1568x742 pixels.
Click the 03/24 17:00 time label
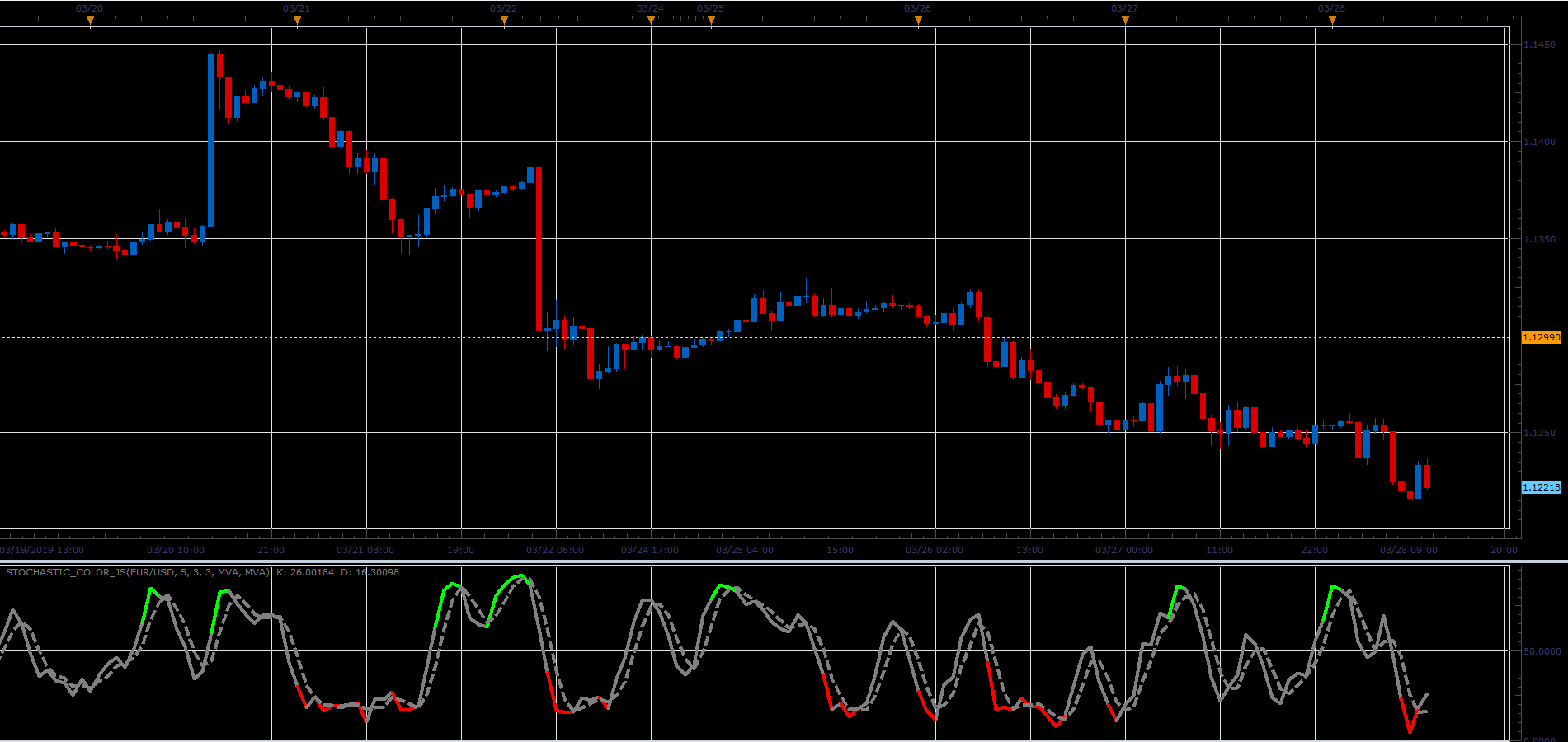pyautogui.click(x=650, y=550)
